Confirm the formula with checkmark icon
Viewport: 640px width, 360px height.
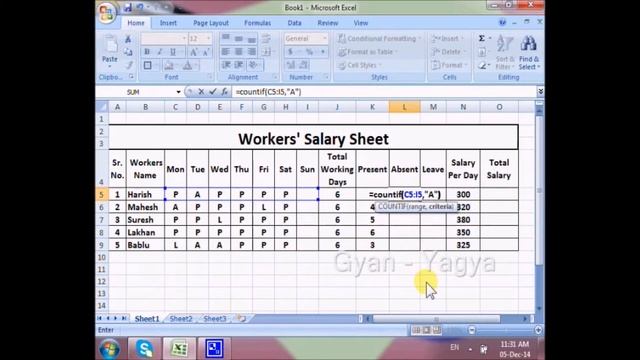tap(213, 92)
